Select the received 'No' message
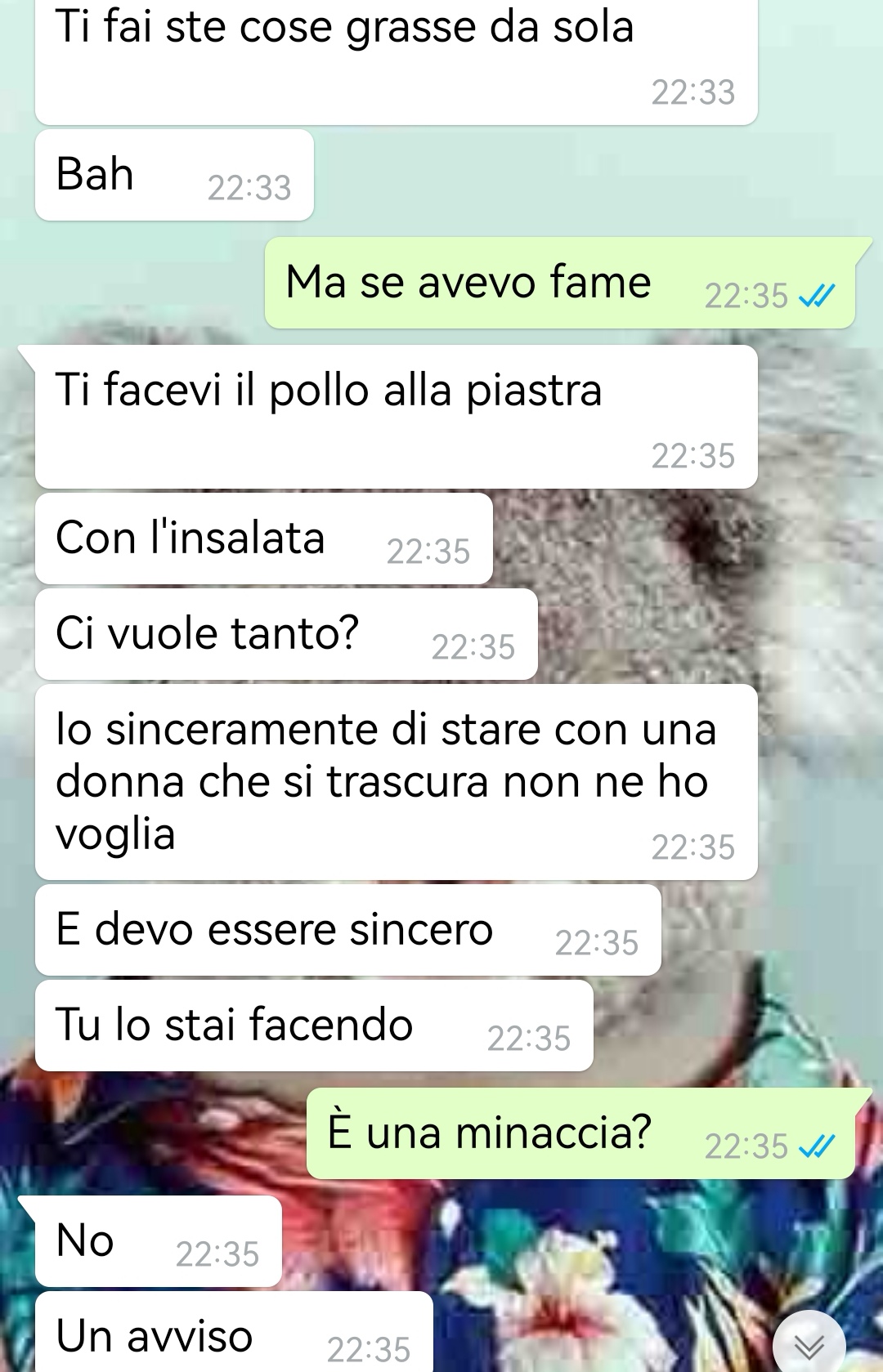 159,1241
